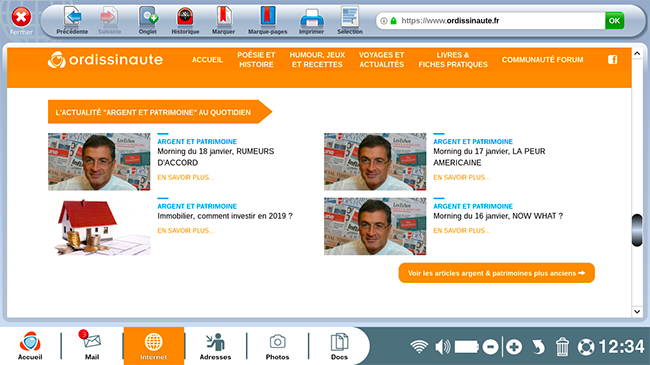Image resolution: width=650 pixels, height=365 pixels.
Task: Open the COMMUNAUTÉ FORUM menu
Action: [x=542, y=60]
